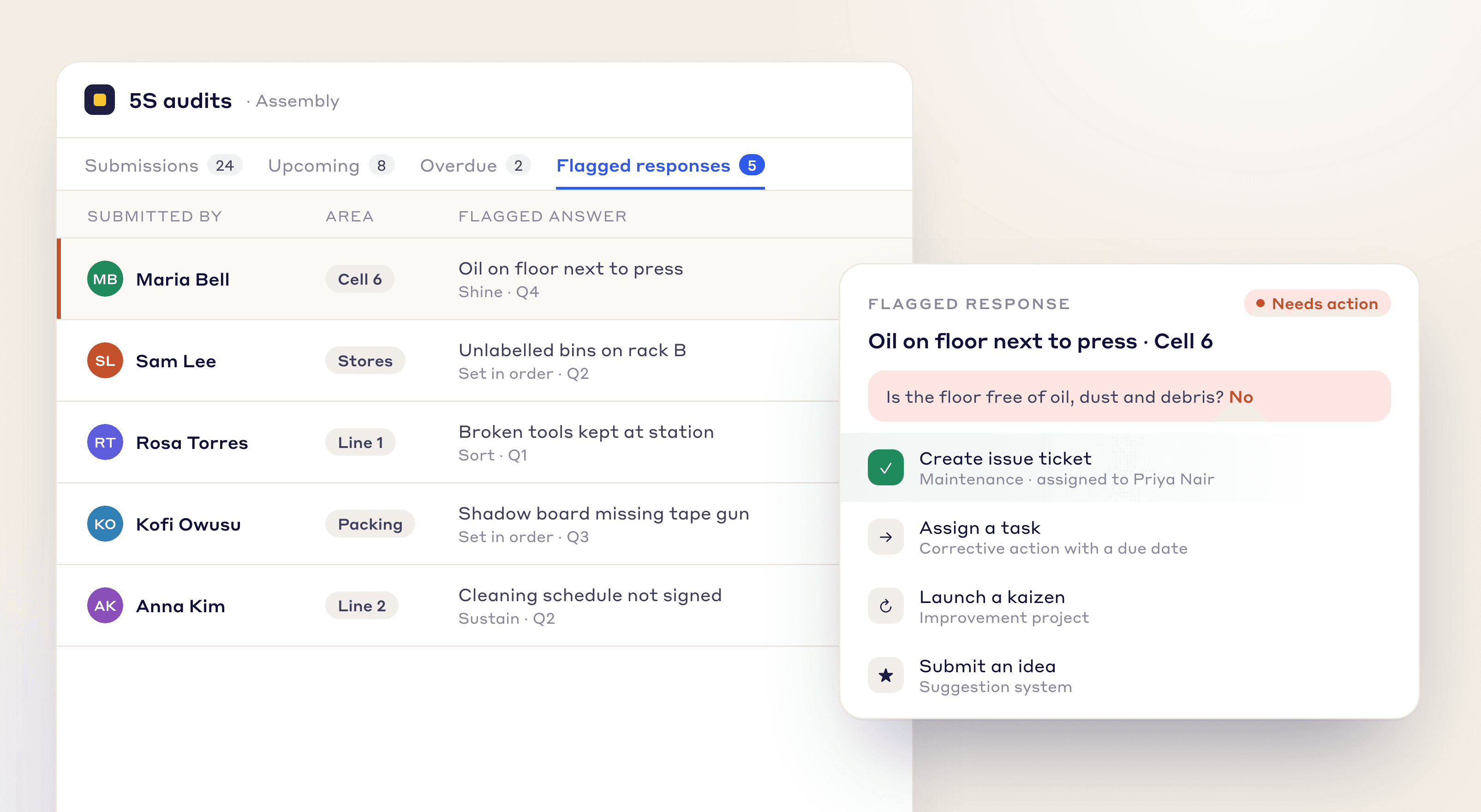Click Anna Kim's AK avatar

click(105, 606)
